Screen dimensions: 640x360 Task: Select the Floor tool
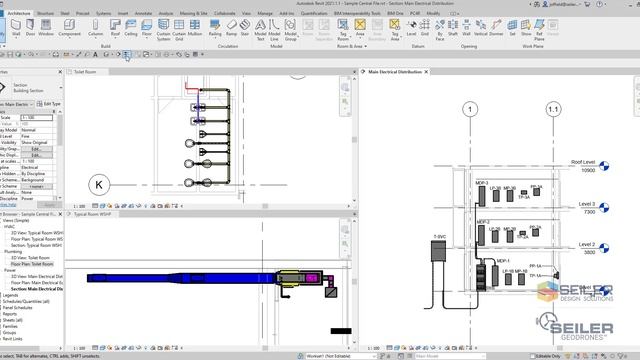tap(147, 28)
